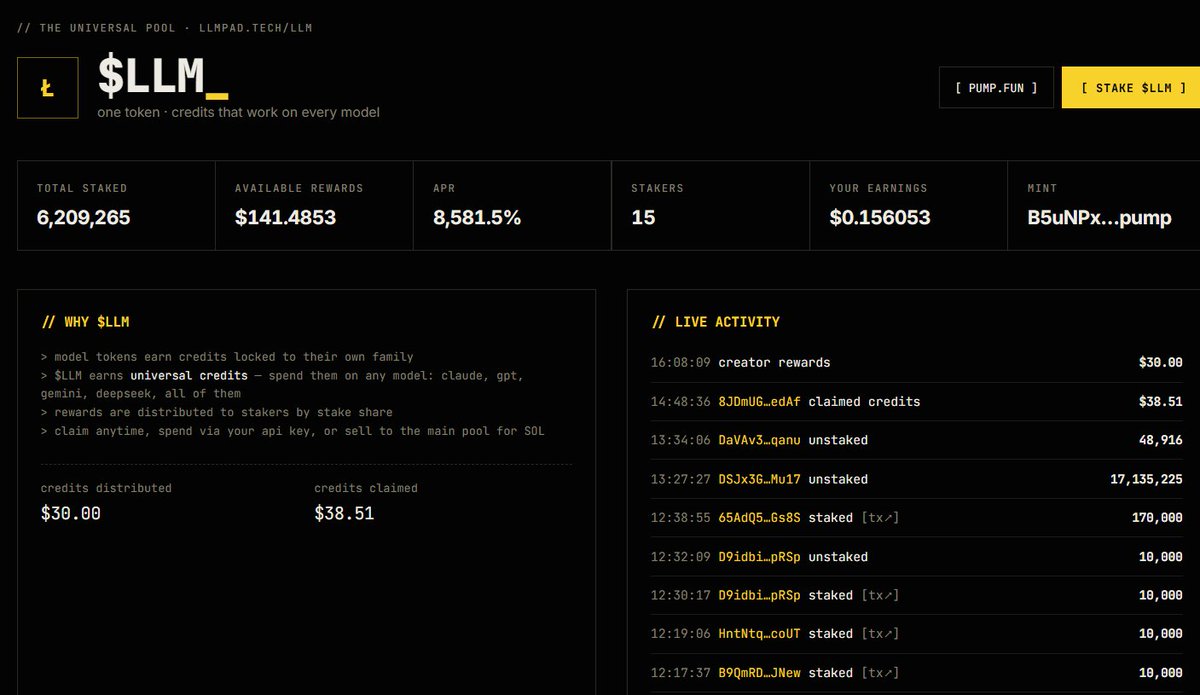Click the "// WHY $LLM" heading

(x=85, y=322)
